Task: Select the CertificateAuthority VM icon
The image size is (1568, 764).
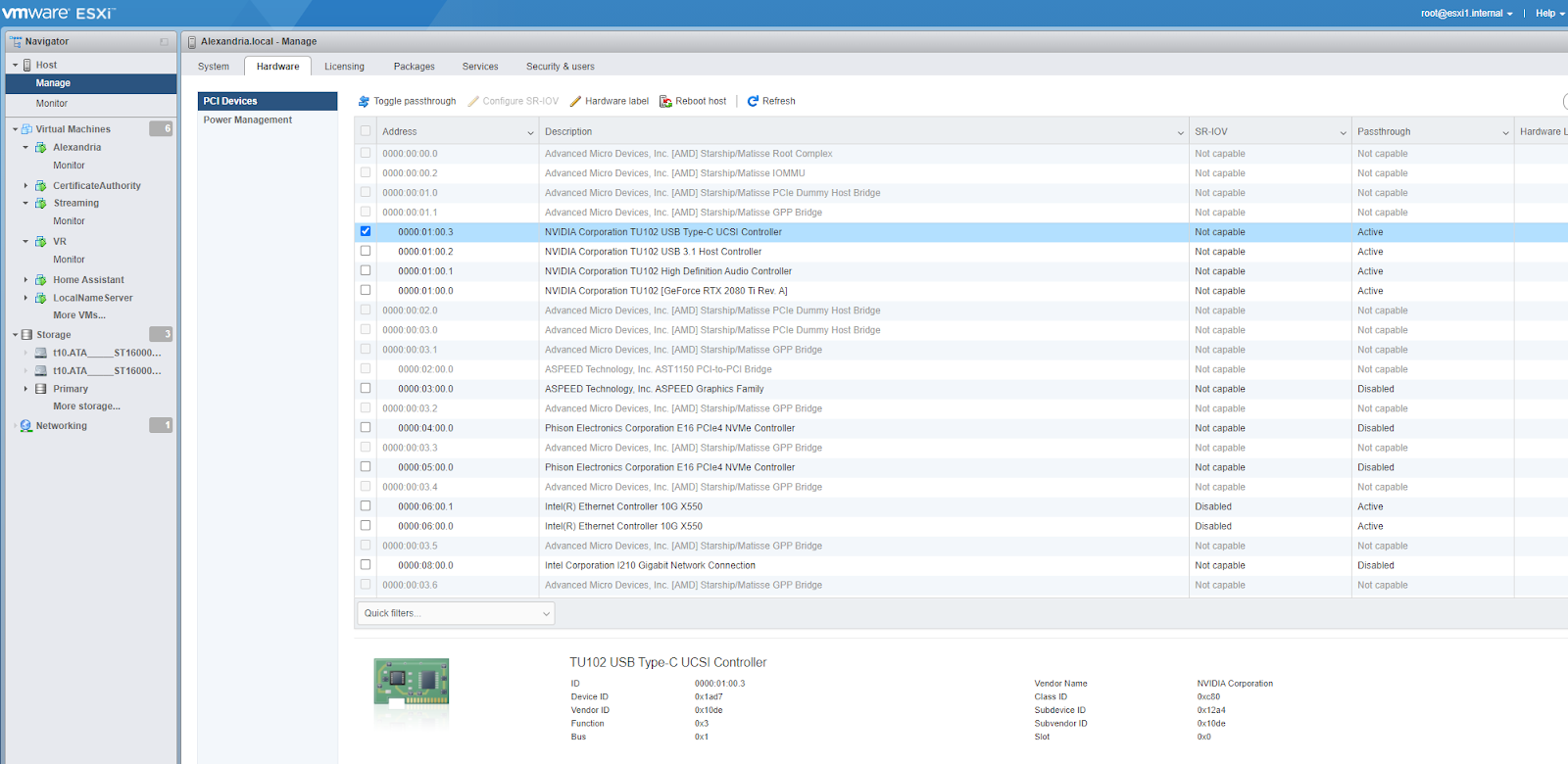Action: click(x=41, y=186)
